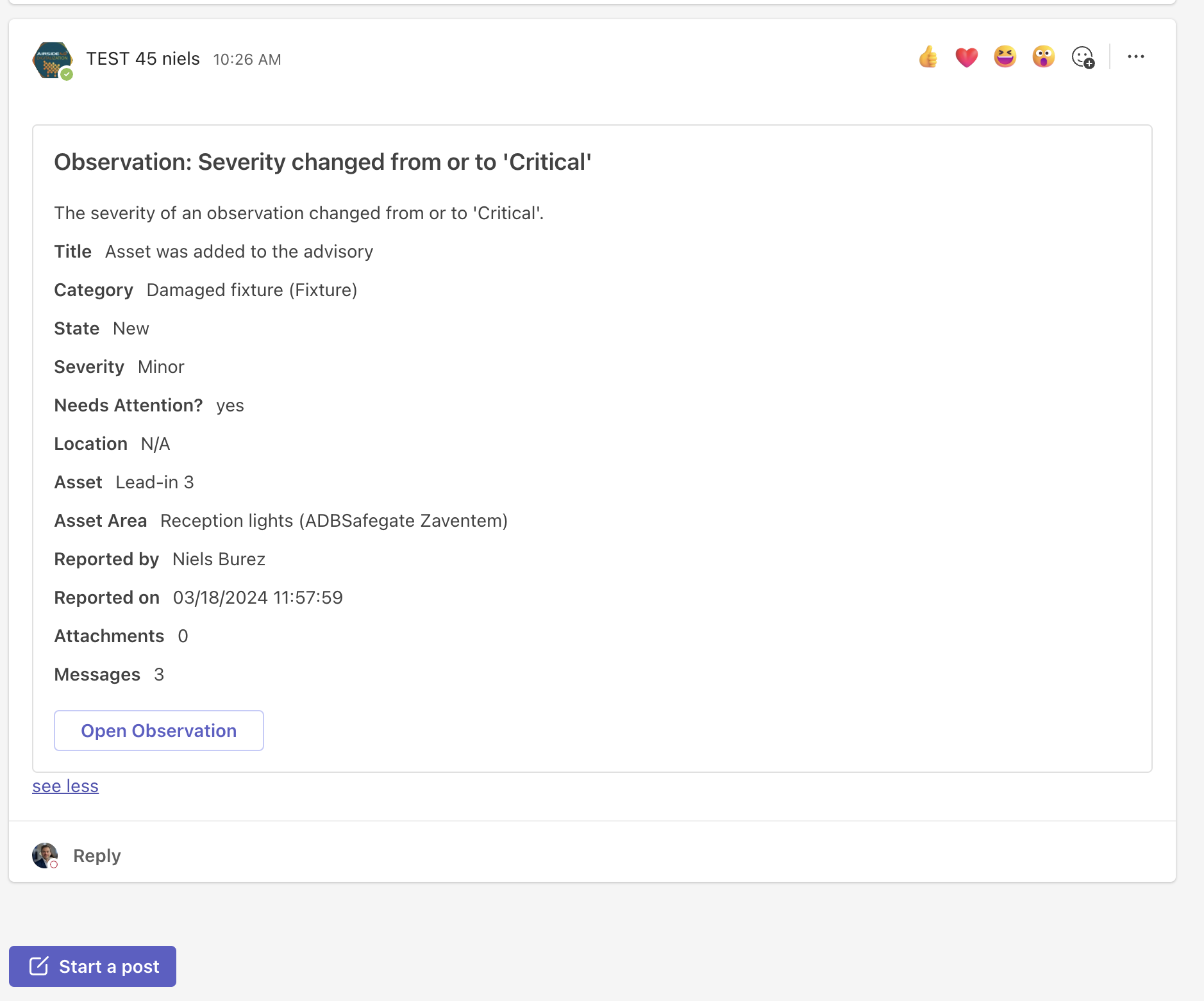Click the Start a post button
Viewport: 1204px width, 1001px height.
coord(92,966)
